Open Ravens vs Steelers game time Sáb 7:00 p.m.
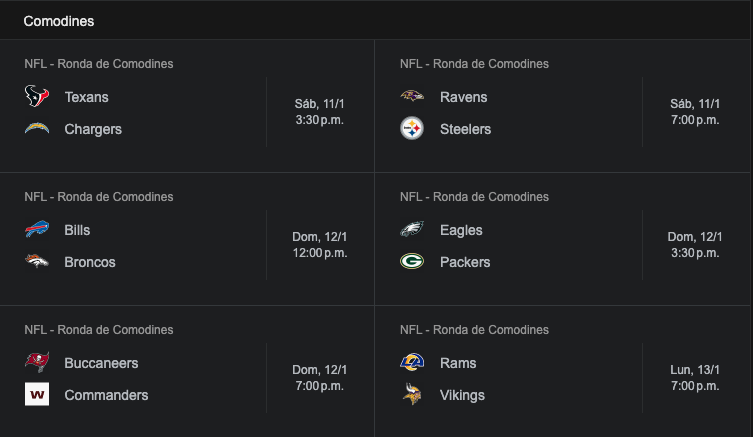The height and width of the screenshot is (437, 753). pos(695,120)
